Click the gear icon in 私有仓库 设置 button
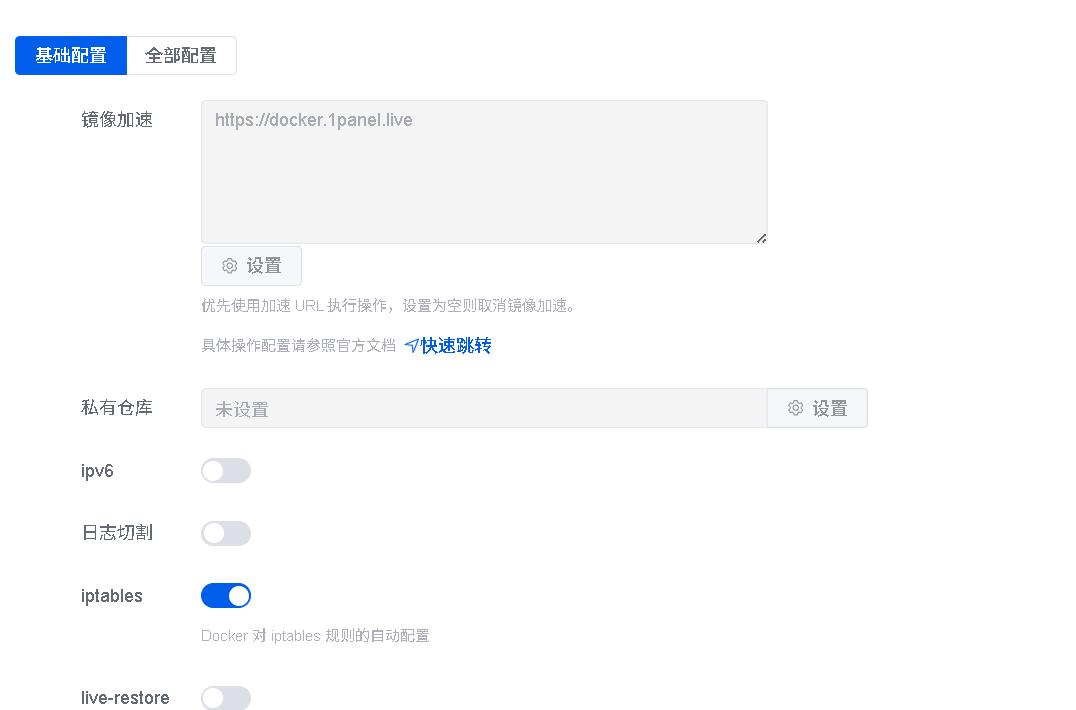This screenshot has height=710, width=1076. coord(795,408)
